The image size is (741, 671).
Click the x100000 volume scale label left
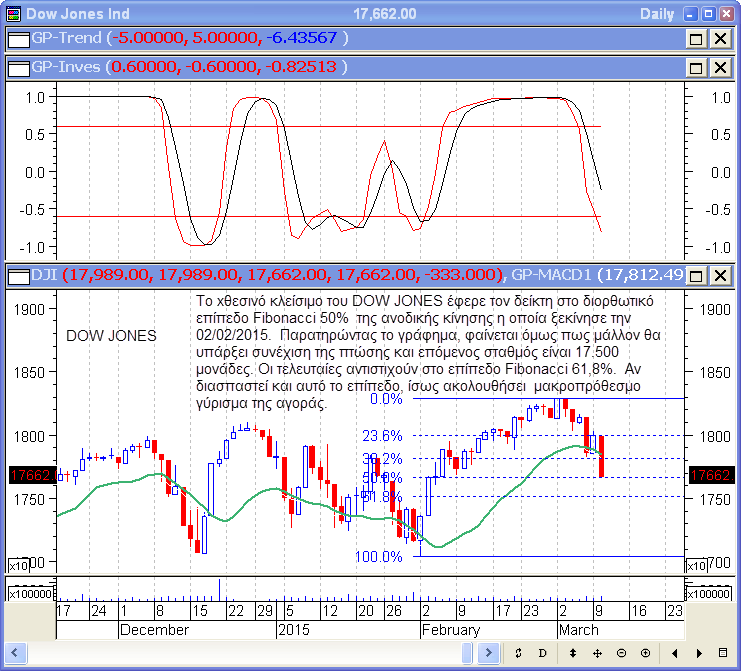click(x=31, y=594)
